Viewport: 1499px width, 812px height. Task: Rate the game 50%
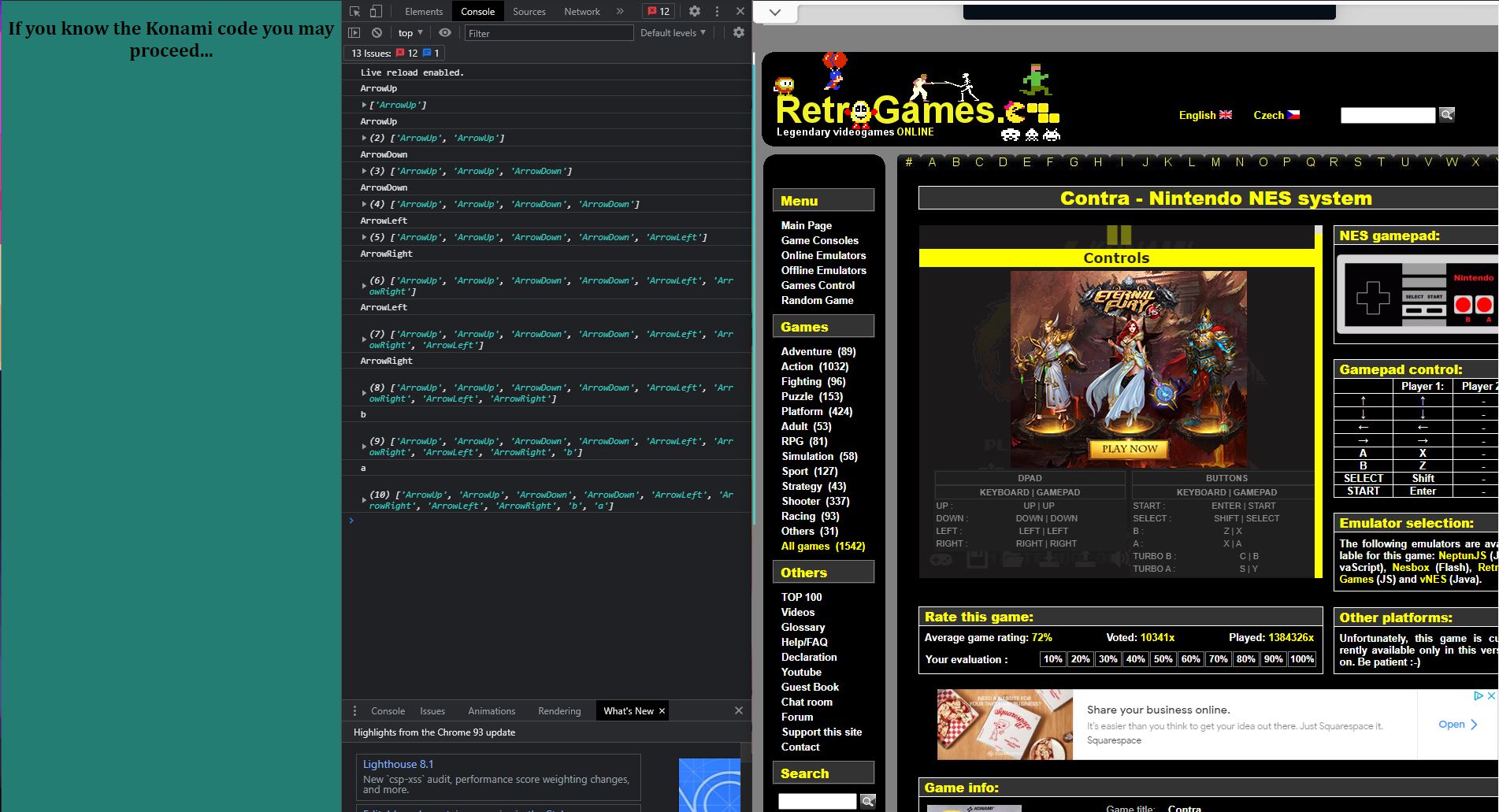[x=1163, y=659]
